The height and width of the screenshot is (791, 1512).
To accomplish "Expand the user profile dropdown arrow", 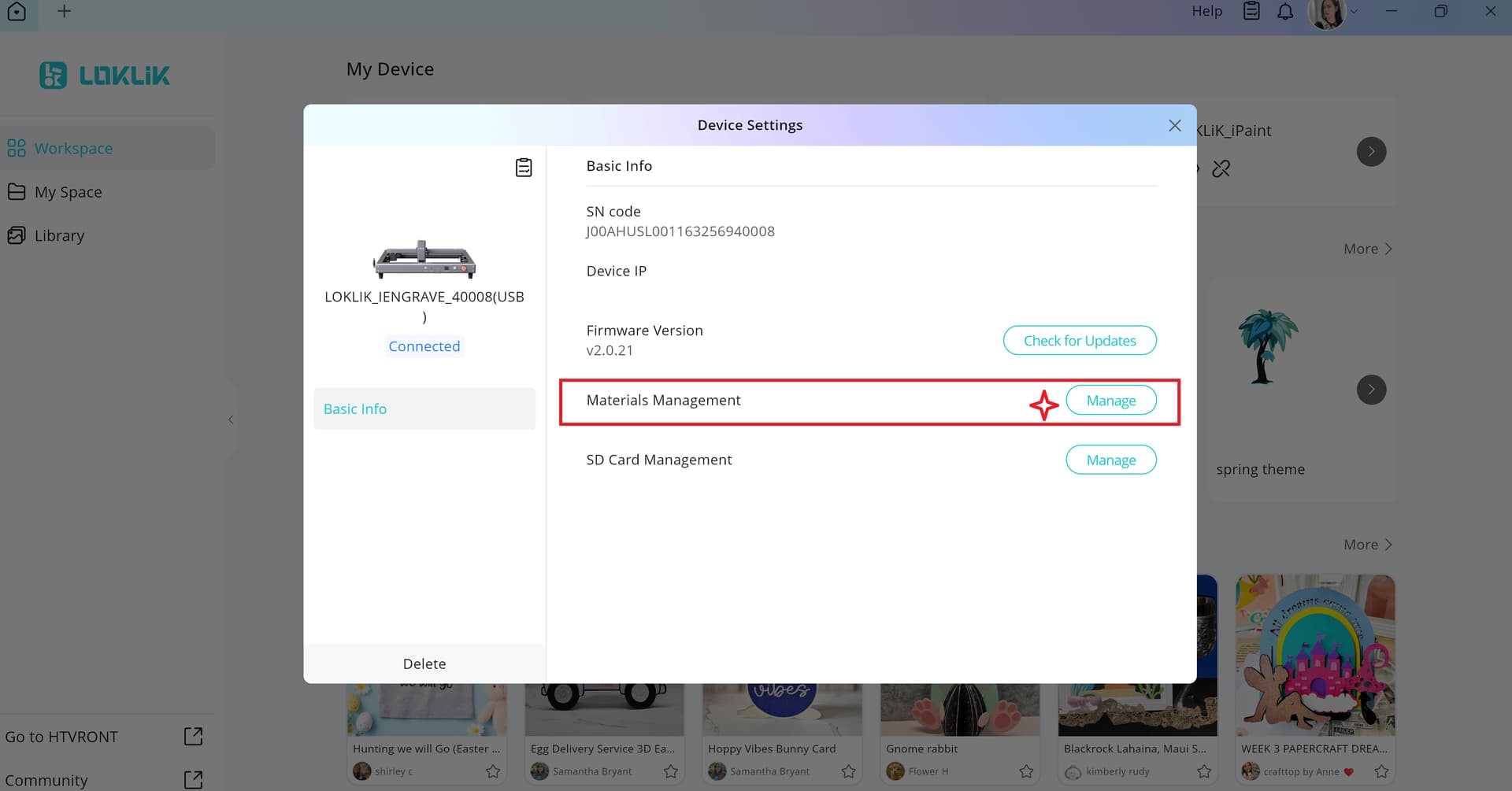I will pyautogui.click(x=1354, y=12).
